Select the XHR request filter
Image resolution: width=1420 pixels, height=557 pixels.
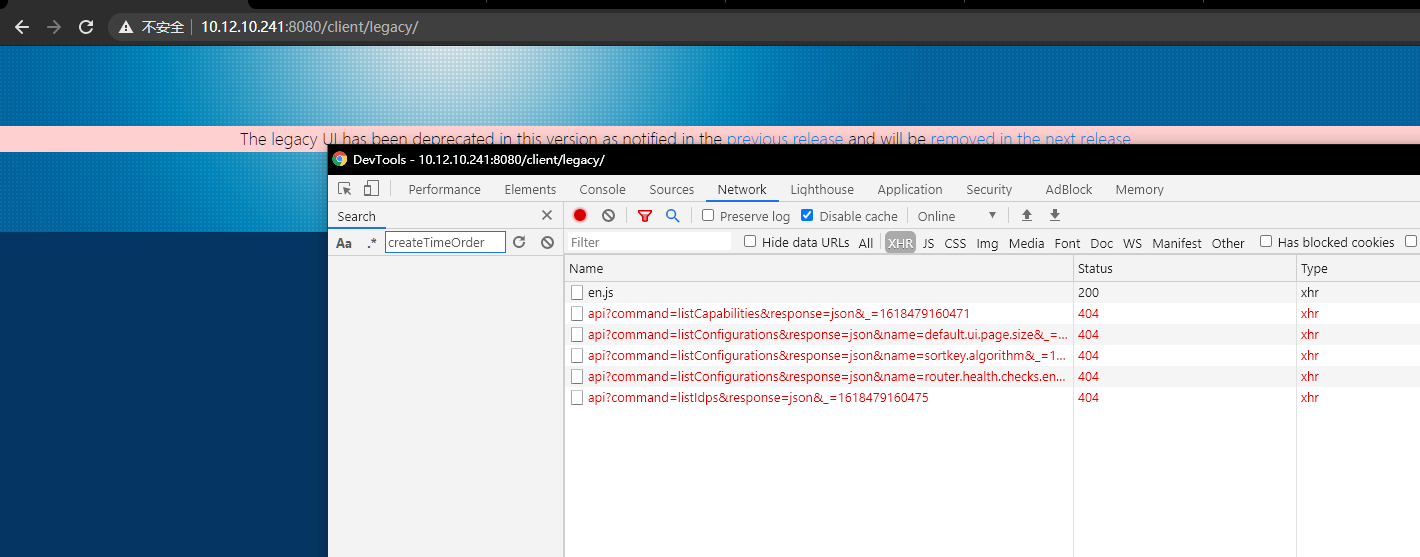[x=900, y=243]
